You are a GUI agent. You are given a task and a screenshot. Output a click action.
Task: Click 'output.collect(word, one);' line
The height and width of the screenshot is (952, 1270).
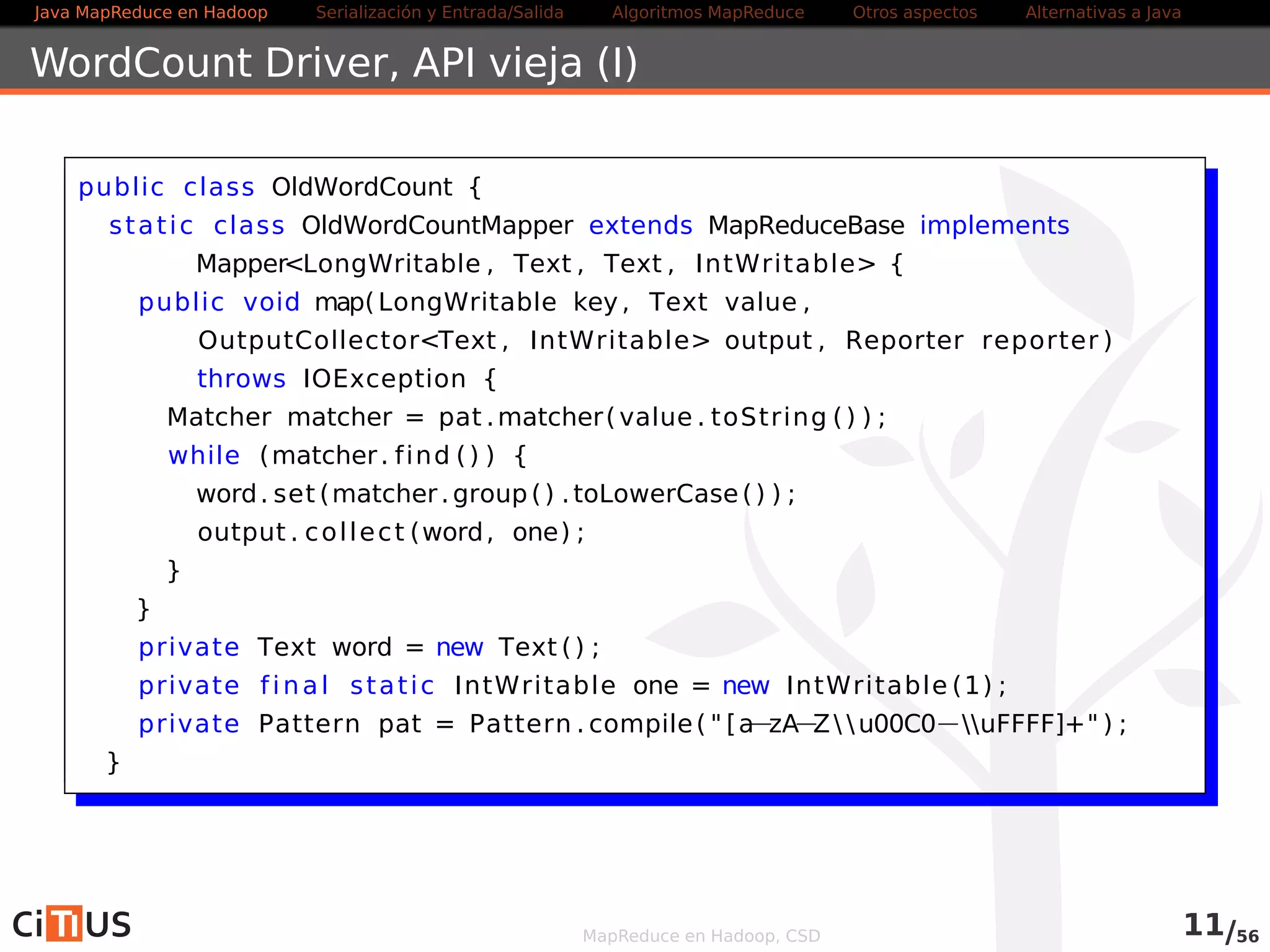click(x=391, y=532)
